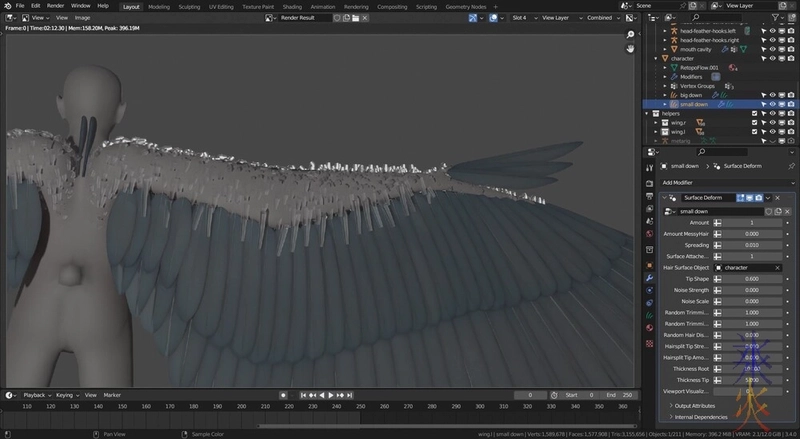Click the zoom magnifier icon in image viewer
The width and height of the screenshot is (800, 439).
(630, 34)
